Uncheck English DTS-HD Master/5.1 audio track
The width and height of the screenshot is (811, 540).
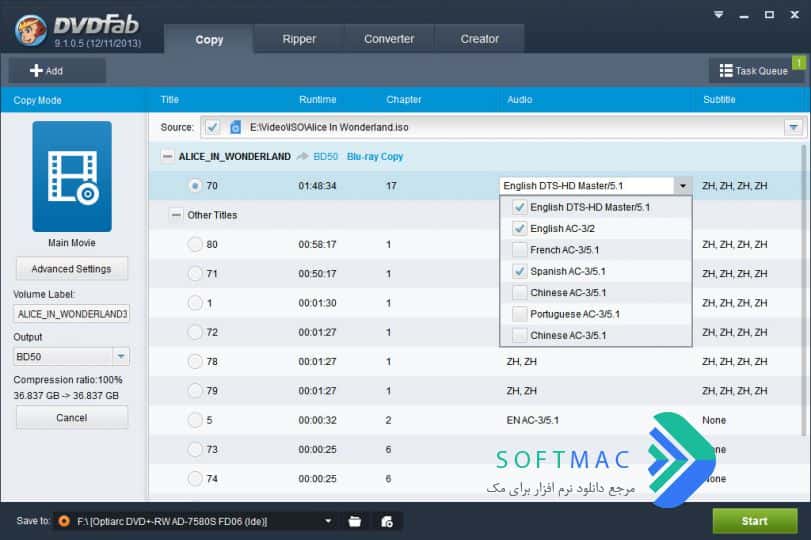pos(519,207)
